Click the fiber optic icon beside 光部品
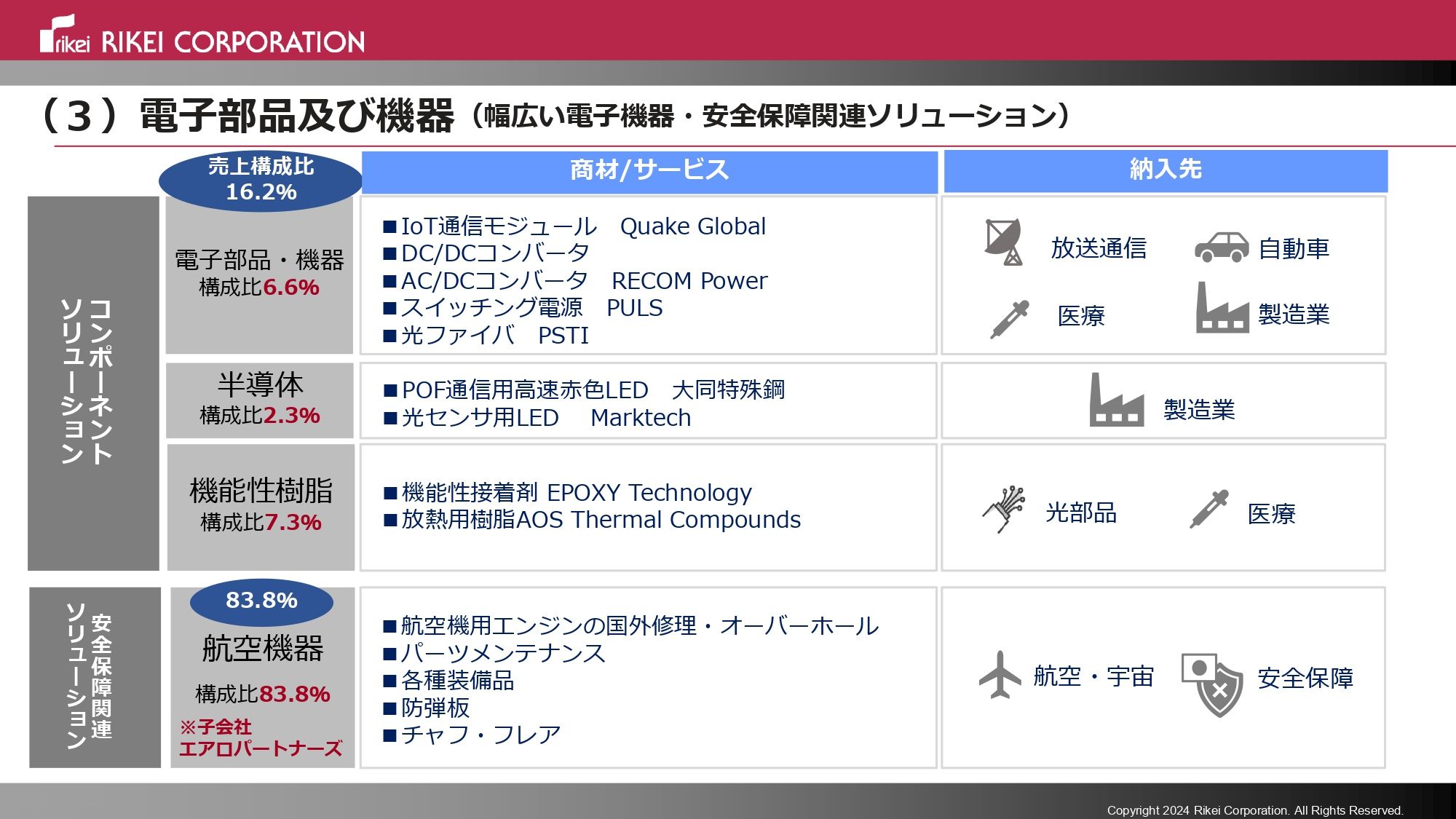 [1004, 510]
